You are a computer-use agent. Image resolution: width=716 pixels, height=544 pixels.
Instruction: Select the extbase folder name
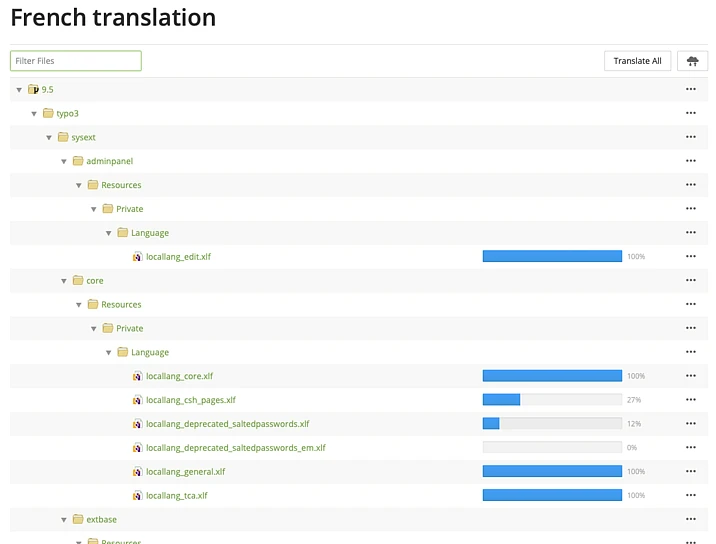click(102, 520)
